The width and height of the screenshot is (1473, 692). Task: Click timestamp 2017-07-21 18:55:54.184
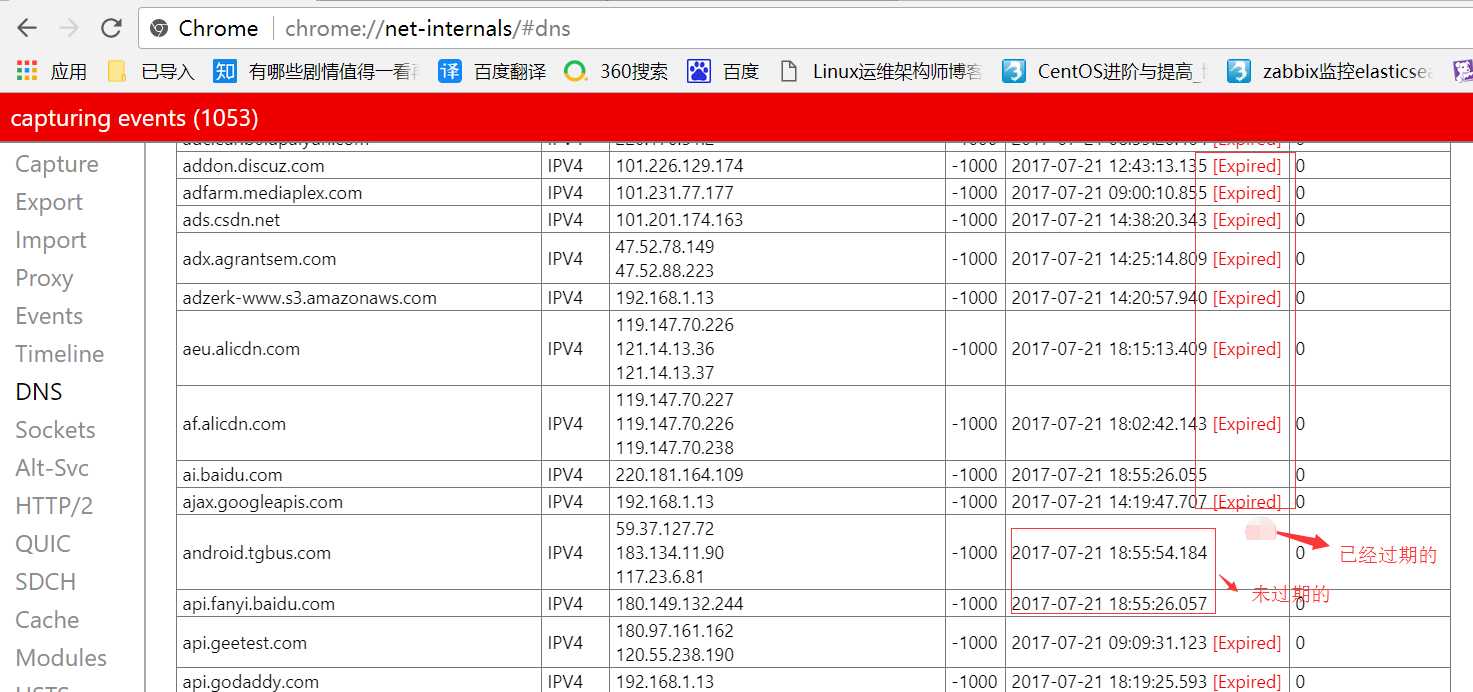(1109, 553)
